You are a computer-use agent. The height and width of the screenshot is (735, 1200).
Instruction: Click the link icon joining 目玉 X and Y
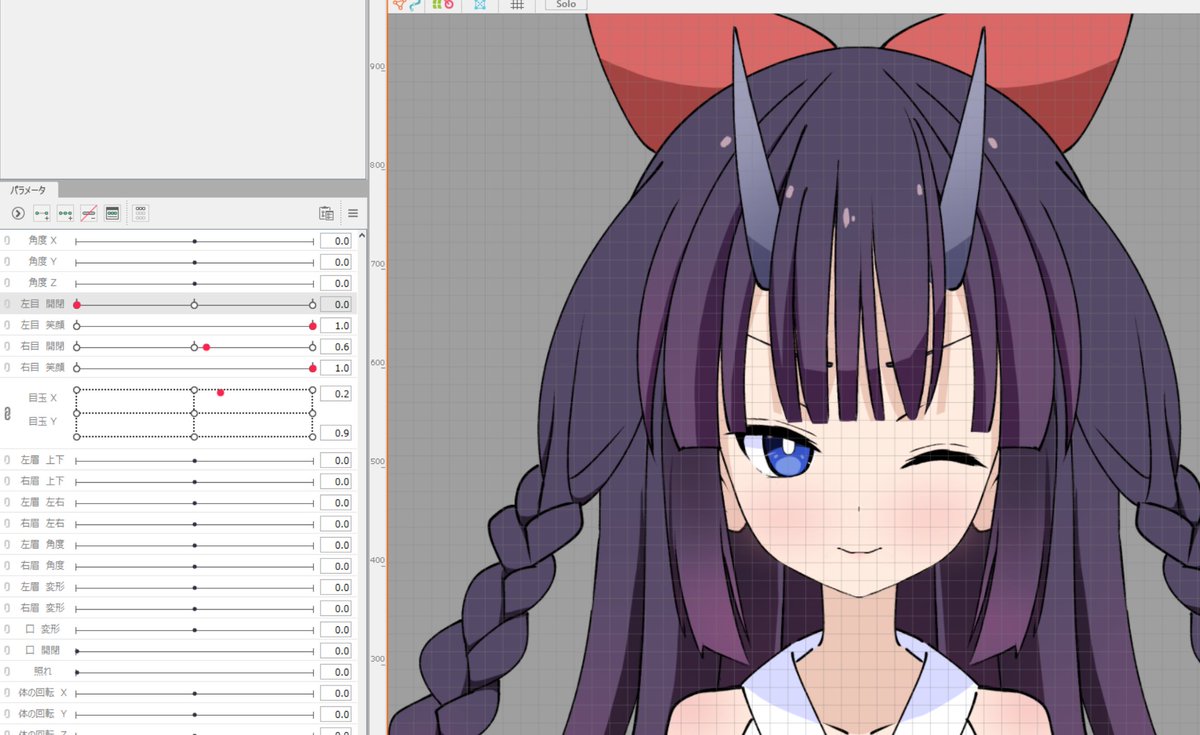[x=7, y=413]
